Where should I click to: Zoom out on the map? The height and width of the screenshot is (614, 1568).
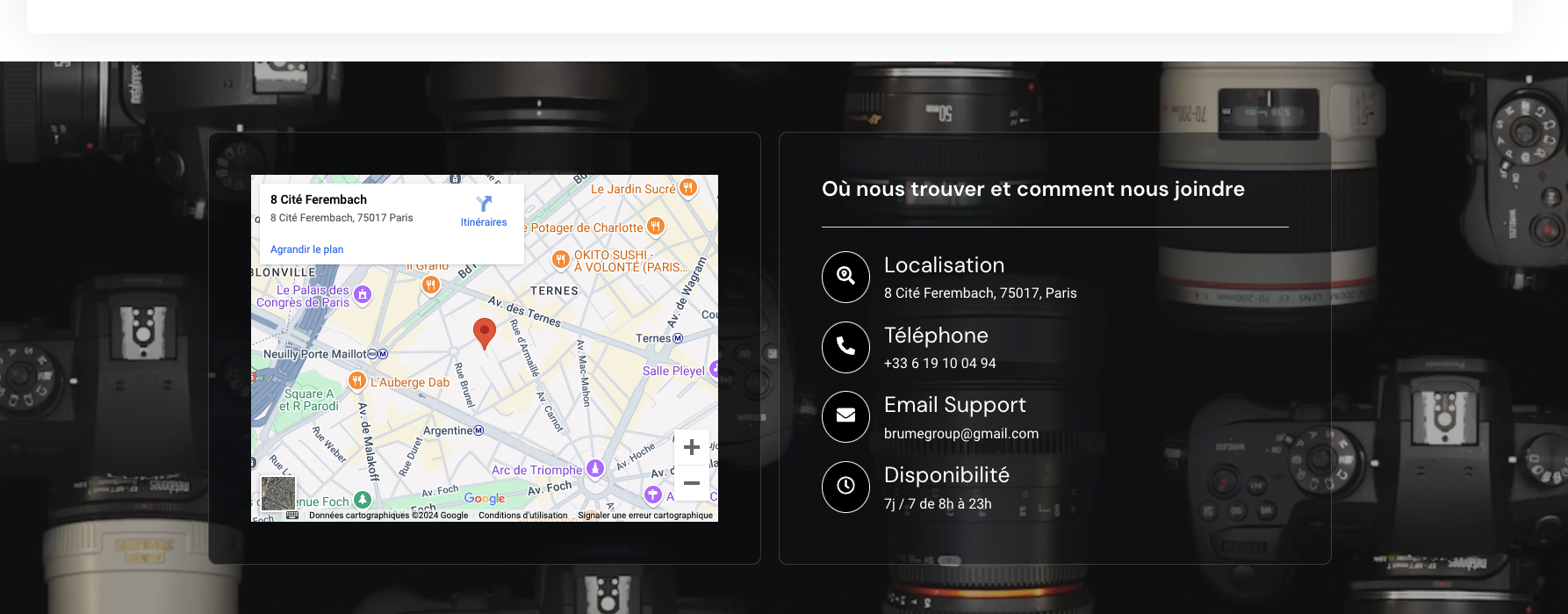pyautogui.click(x=691, y=483)
